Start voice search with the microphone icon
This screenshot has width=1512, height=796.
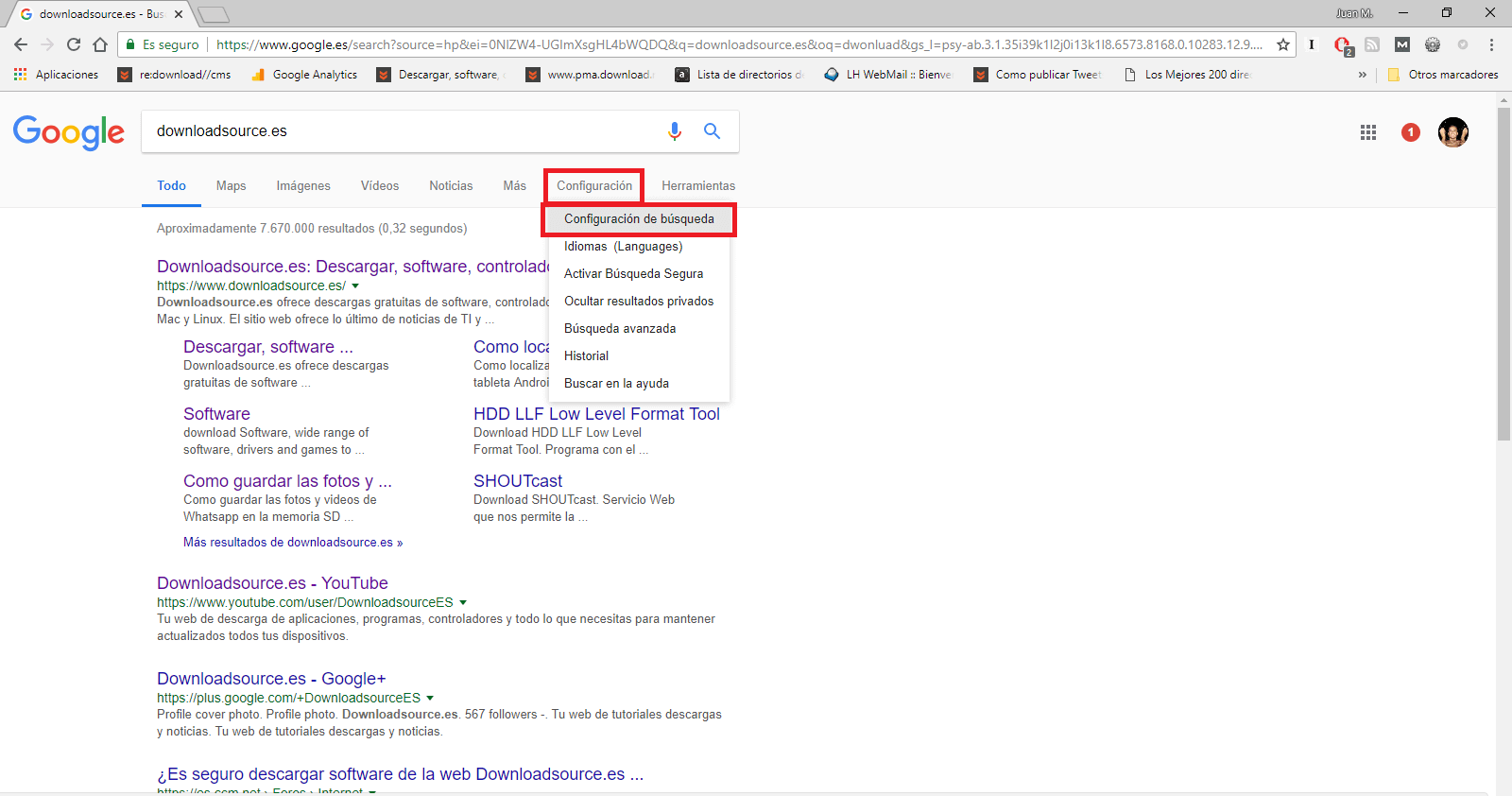(675, 131)
